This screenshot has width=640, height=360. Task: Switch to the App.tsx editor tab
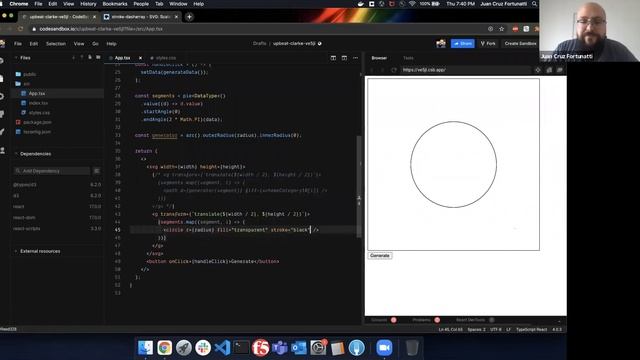[122, 58]
